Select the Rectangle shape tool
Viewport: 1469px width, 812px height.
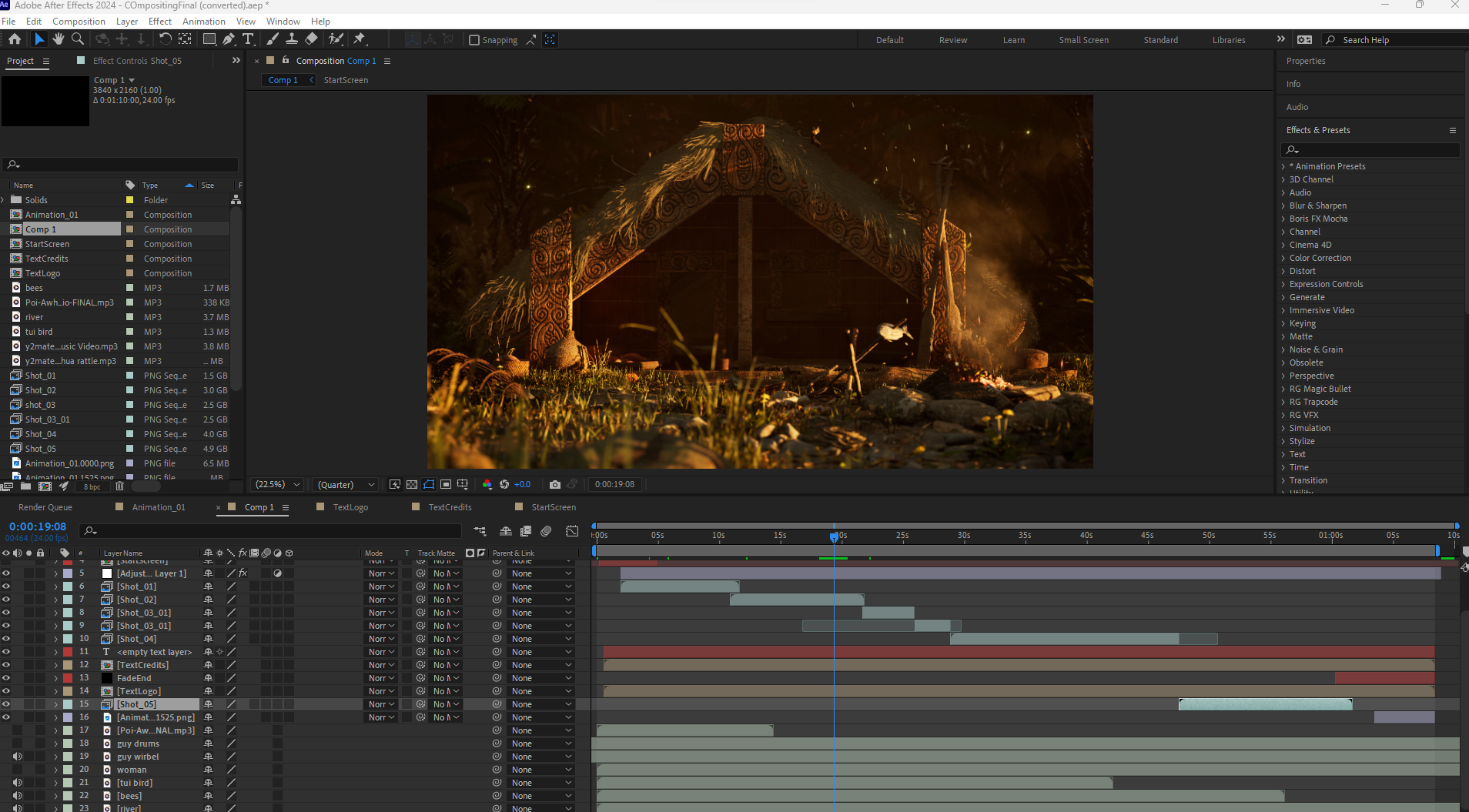pos(209,39)
